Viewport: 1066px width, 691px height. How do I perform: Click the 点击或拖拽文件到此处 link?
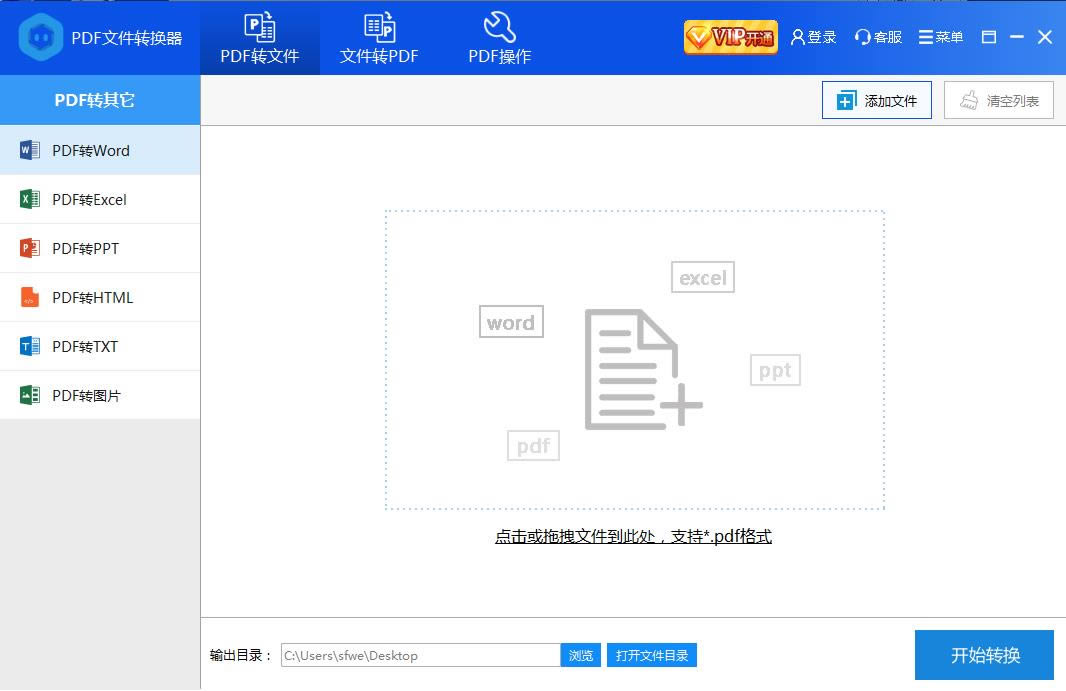tap(633, 537)
